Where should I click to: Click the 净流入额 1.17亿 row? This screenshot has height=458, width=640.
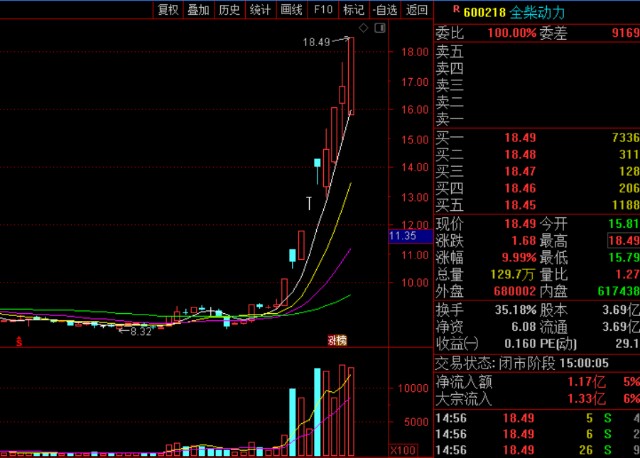coord(537,382)
